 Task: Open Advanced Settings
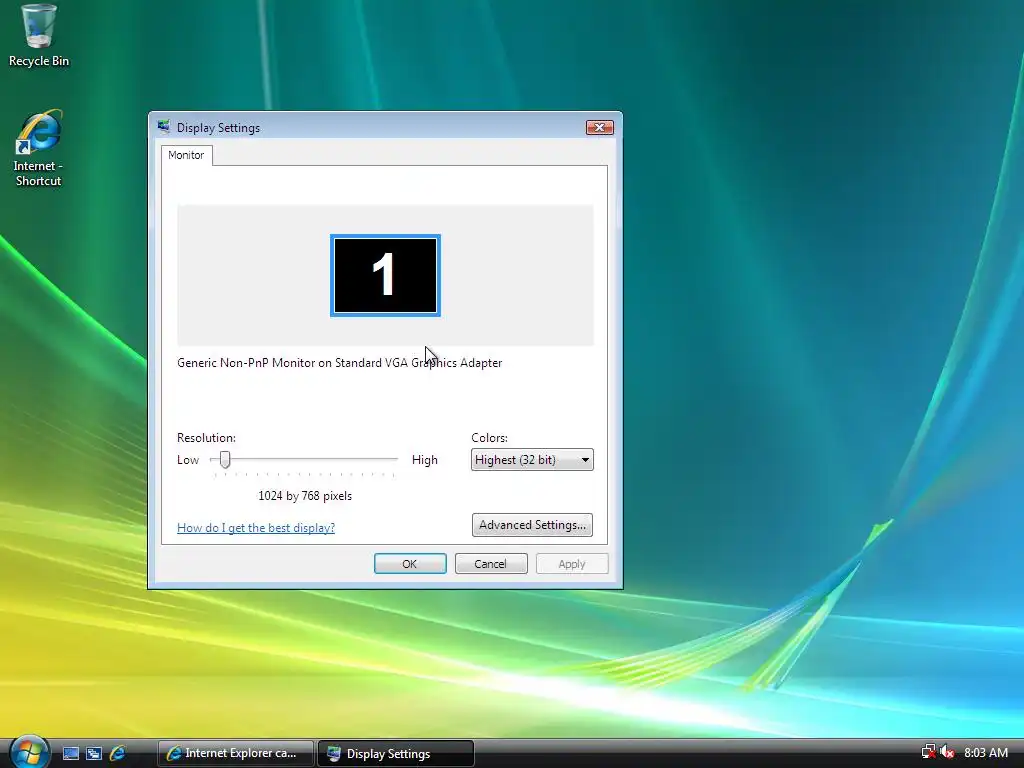pos(532,525)
